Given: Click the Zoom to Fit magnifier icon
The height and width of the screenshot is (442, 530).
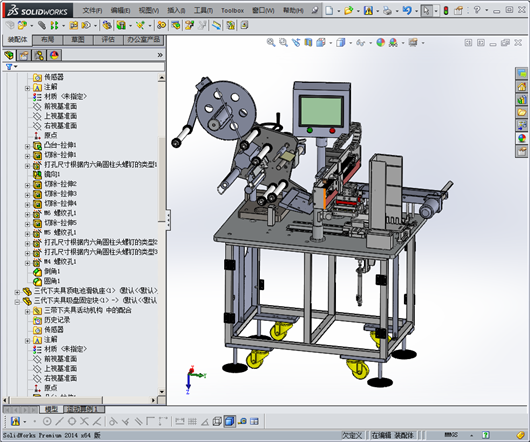Looking at the screenshot, I should [x=271, y=42].
